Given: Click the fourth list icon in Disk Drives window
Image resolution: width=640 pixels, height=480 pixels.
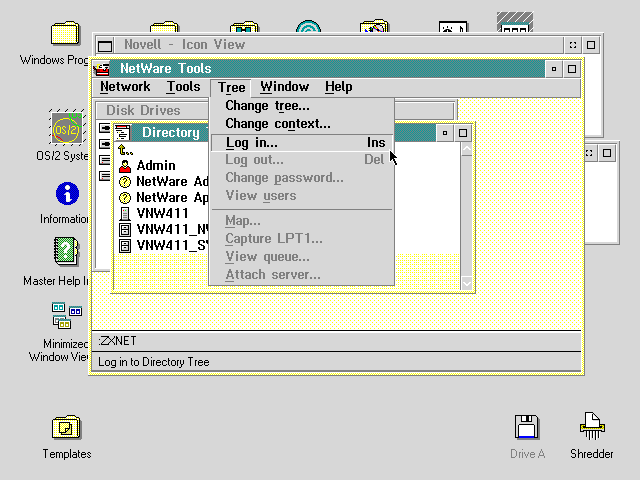Looking at the screenshot, I should point(104,176).
